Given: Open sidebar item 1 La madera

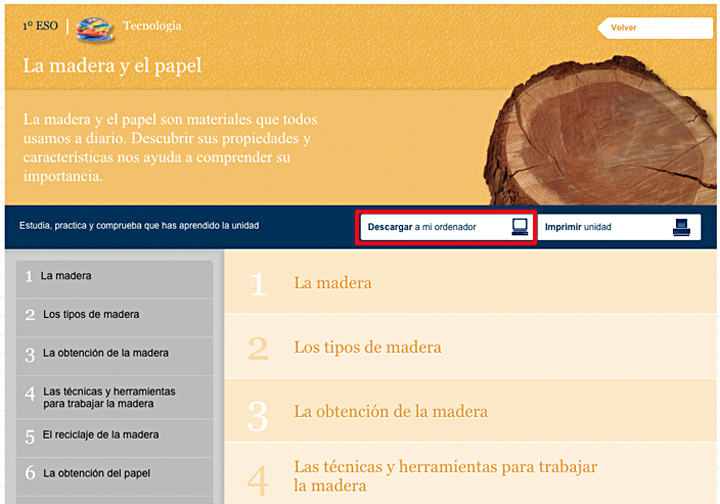Looking at the screenshot, I should click(x=115, y=276).
